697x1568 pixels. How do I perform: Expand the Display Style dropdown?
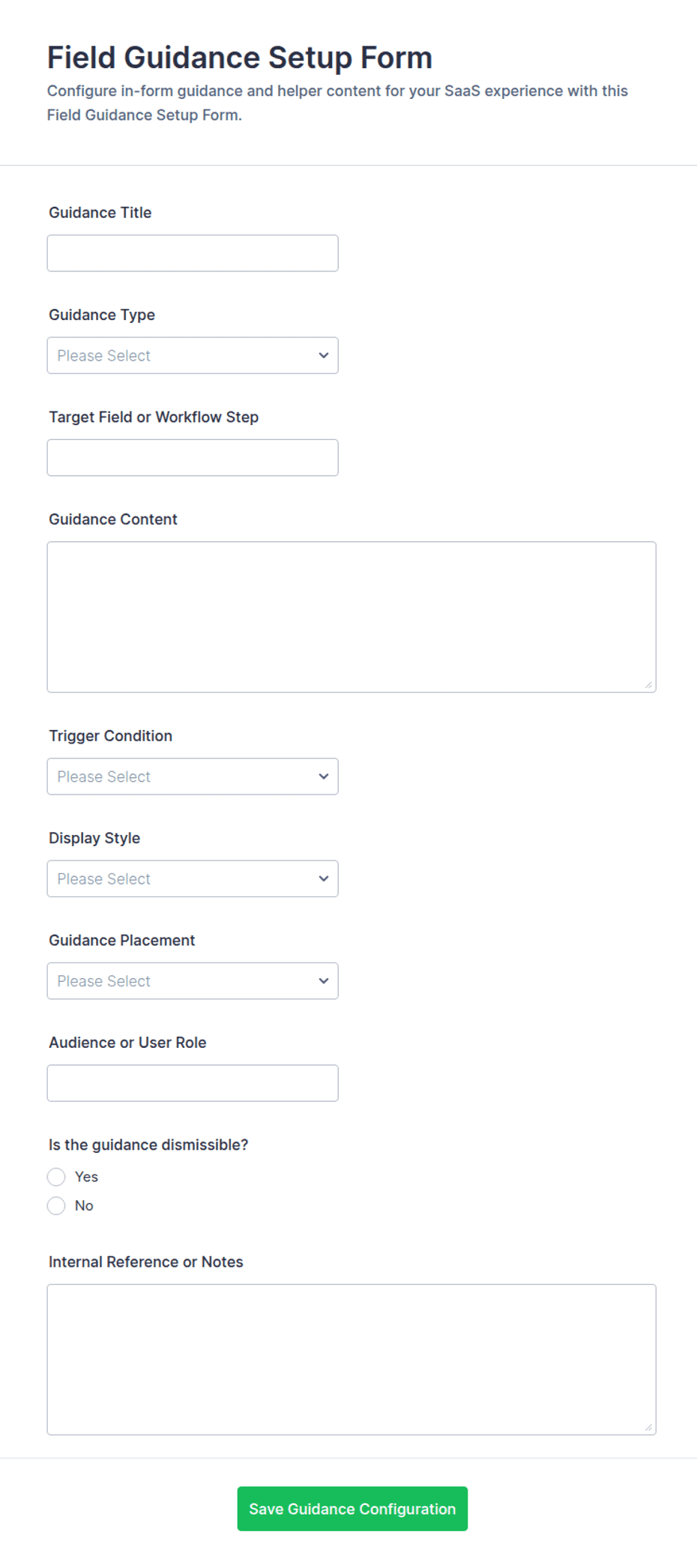coord(193,878)
